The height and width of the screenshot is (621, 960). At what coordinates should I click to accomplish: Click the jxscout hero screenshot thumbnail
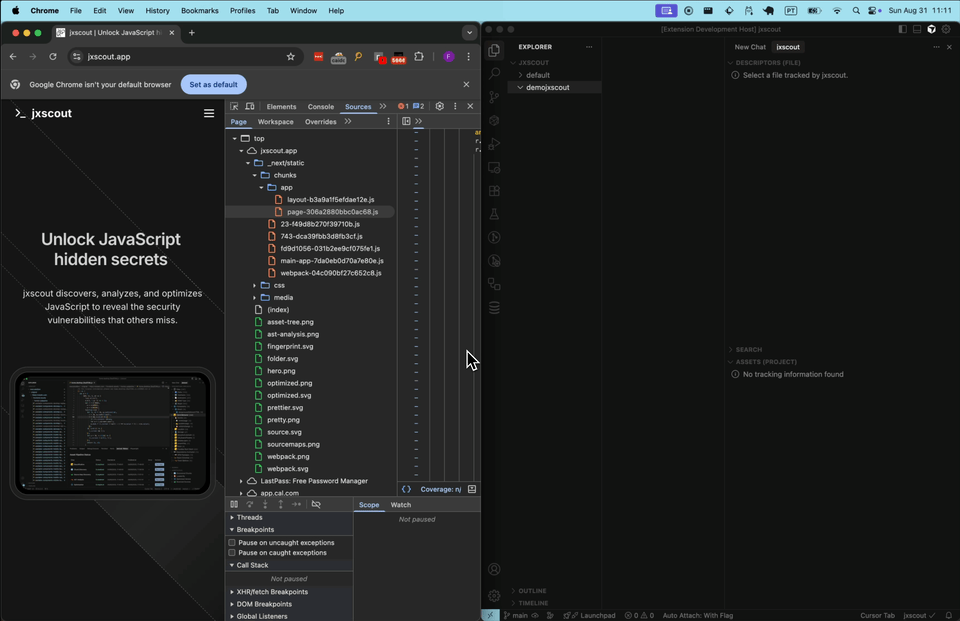113,433
